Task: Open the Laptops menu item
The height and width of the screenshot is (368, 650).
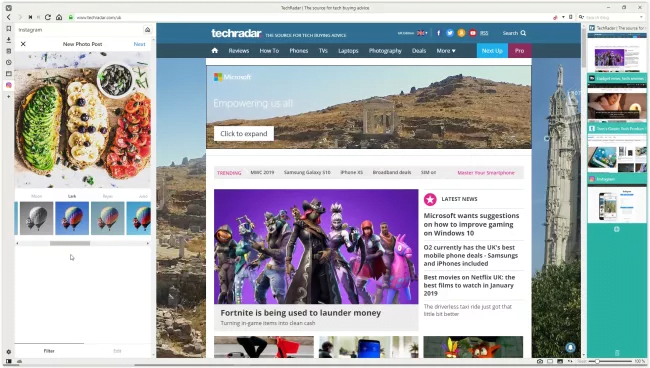Action: pyautogui.click(x=348, y=51)
